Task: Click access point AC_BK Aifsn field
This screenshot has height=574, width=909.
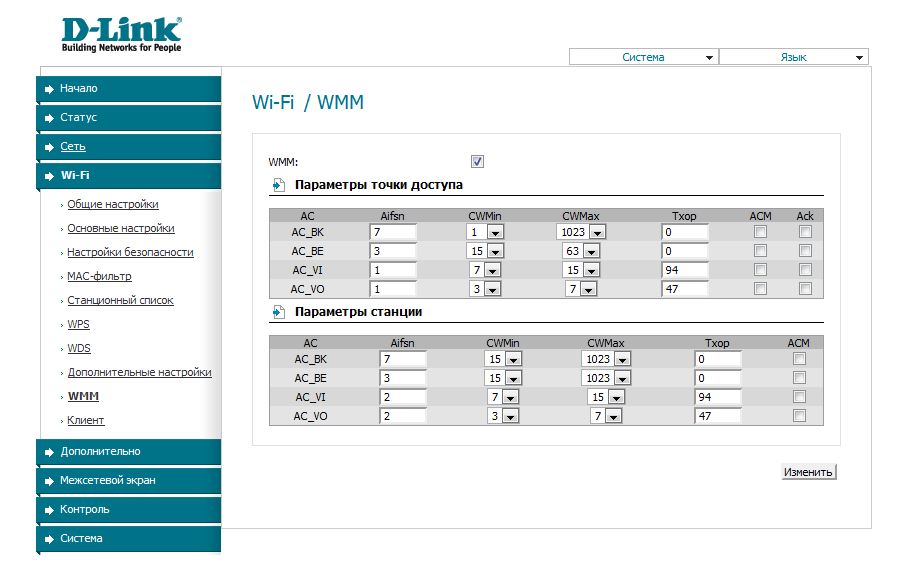Action: pos(393,232)
